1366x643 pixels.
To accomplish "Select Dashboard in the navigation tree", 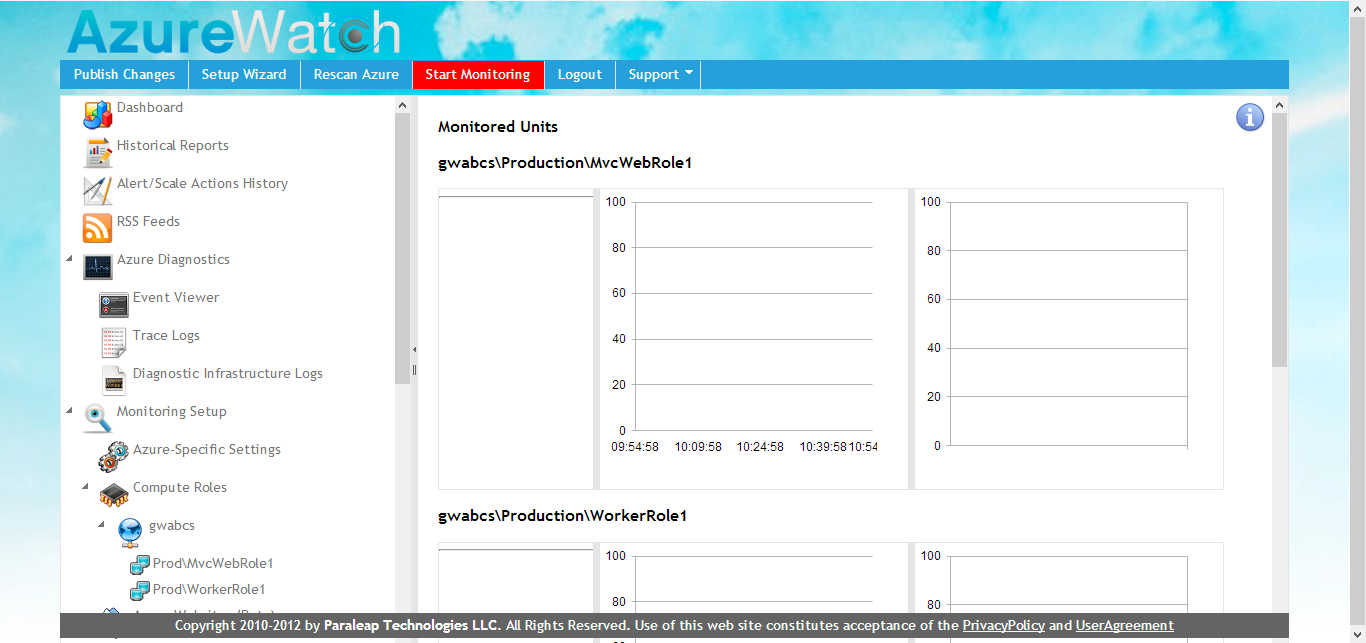I will [150, 107].
